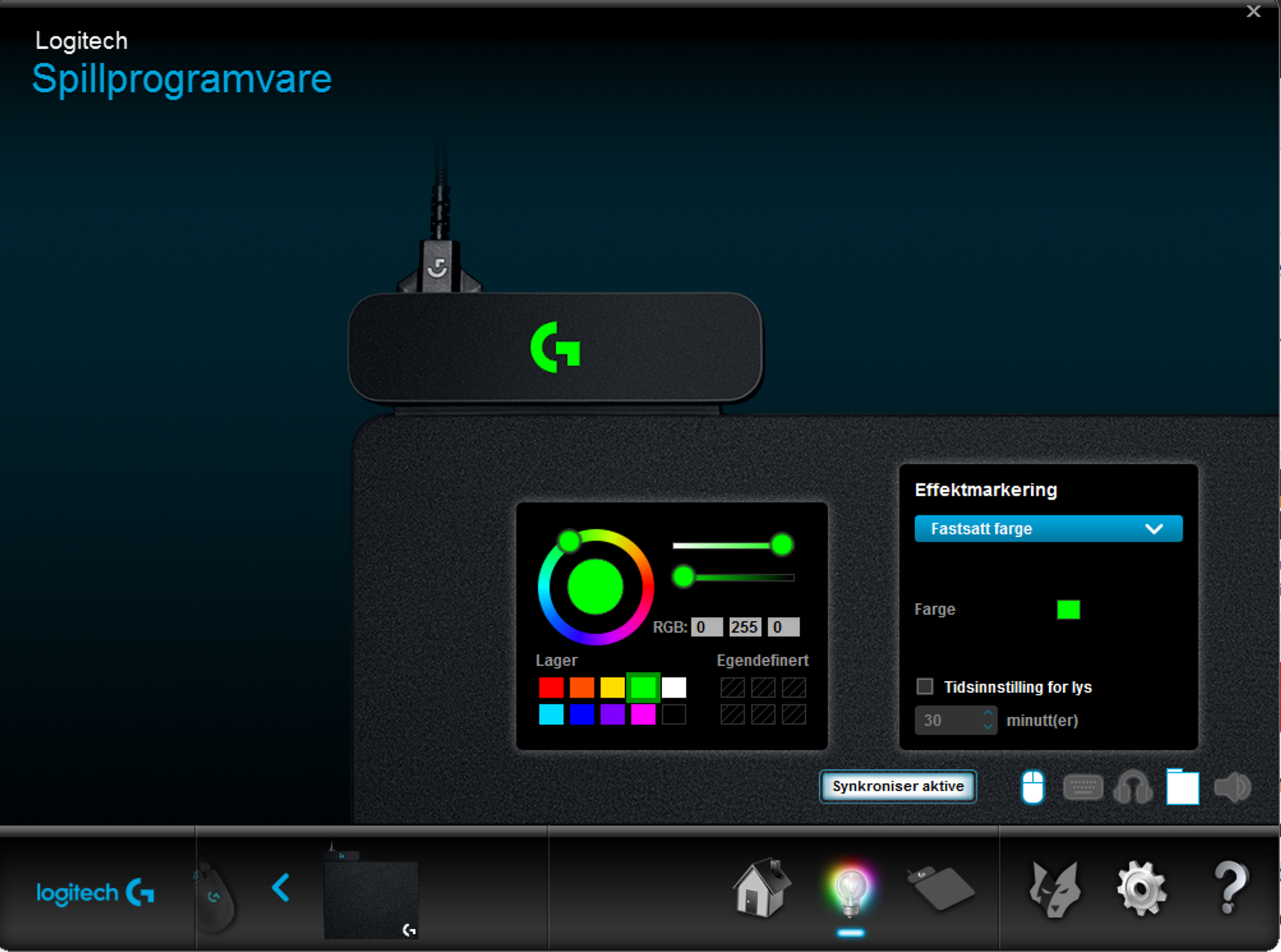Click the hue handle on color wheel

(x=569, y=541)
